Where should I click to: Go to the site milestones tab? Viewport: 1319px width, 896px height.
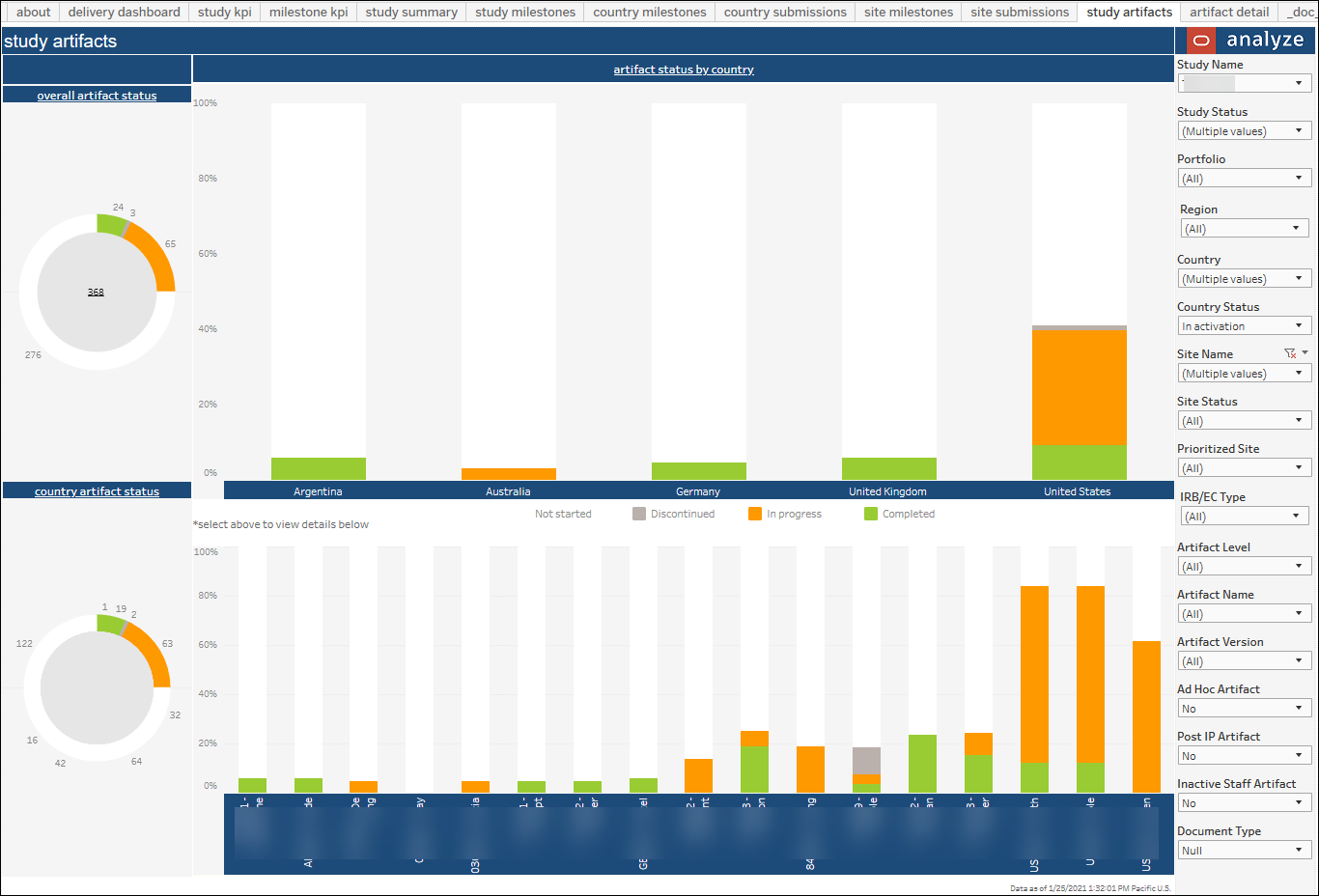click(908, 12)
